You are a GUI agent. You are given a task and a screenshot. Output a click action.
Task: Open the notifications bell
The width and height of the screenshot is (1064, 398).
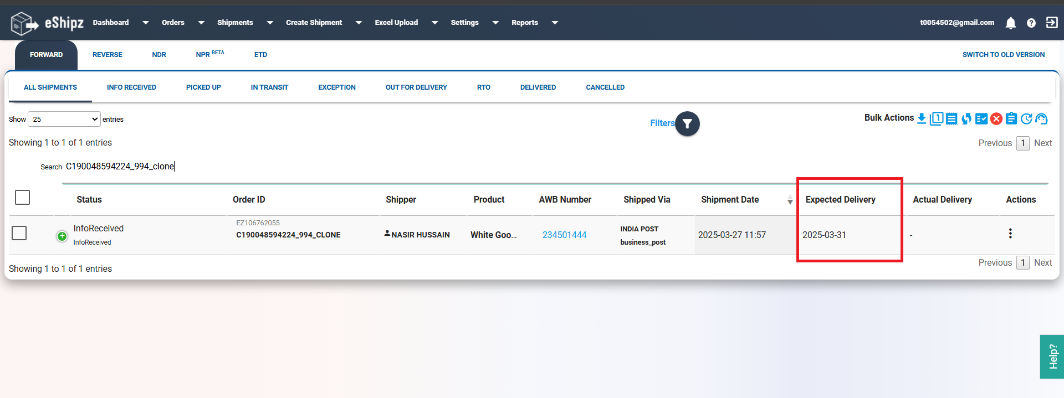(1010, 23)
